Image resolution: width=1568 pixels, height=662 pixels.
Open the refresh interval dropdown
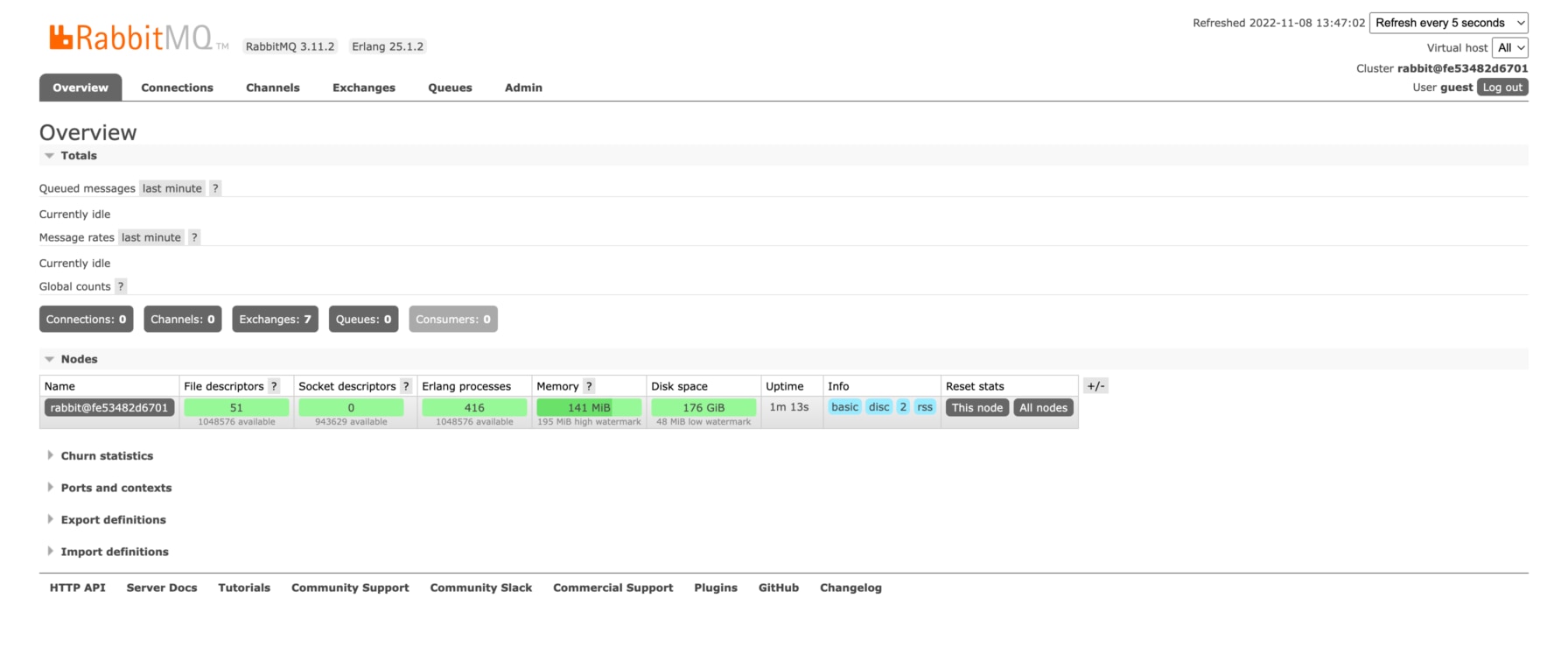pos(1449,23)
